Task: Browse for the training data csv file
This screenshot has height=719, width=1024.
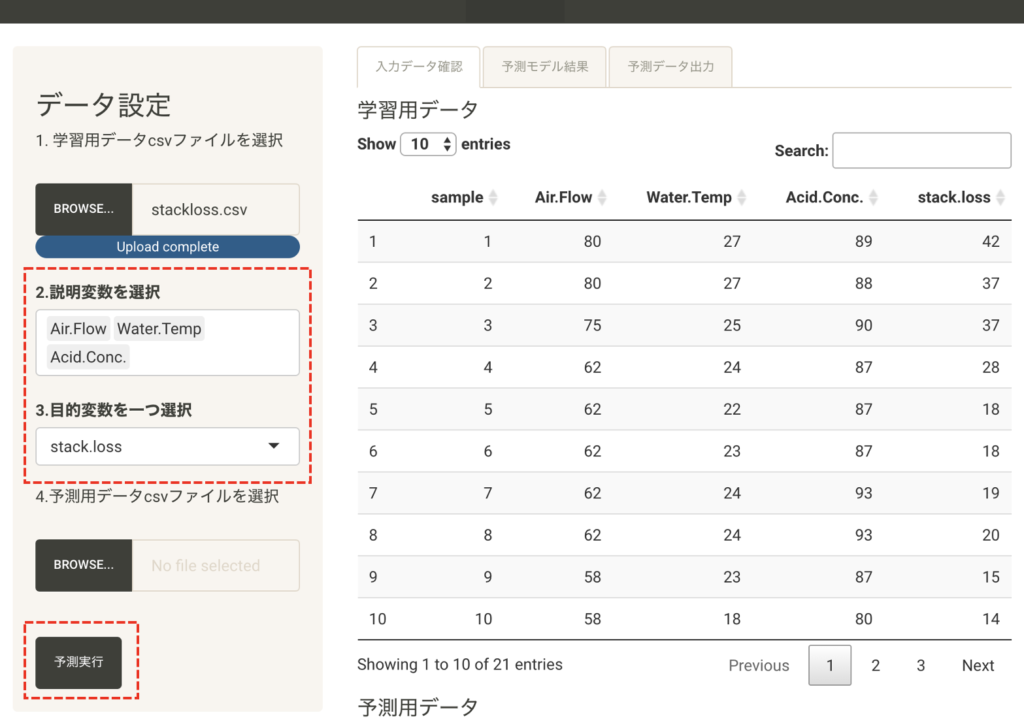Action: click(84, 209)
